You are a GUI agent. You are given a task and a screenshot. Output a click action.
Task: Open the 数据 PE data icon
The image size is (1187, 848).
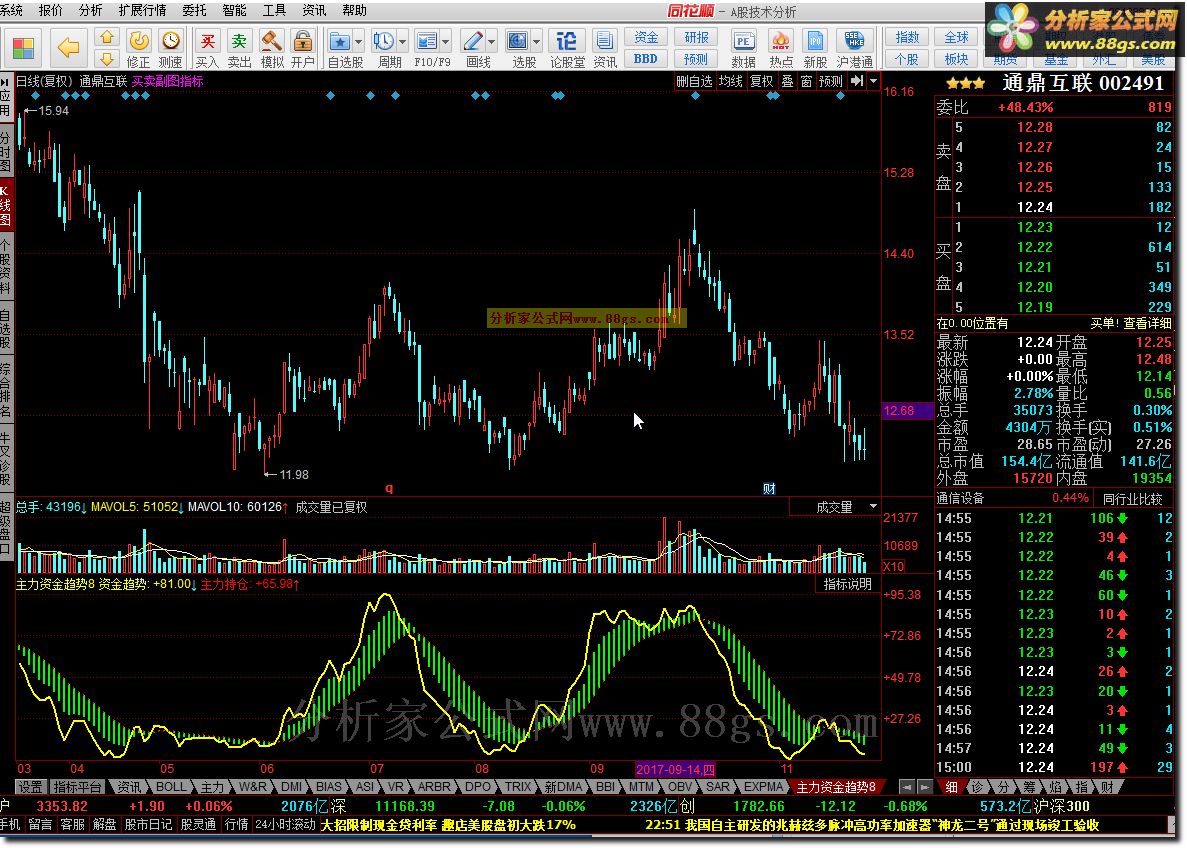[743, 48]
